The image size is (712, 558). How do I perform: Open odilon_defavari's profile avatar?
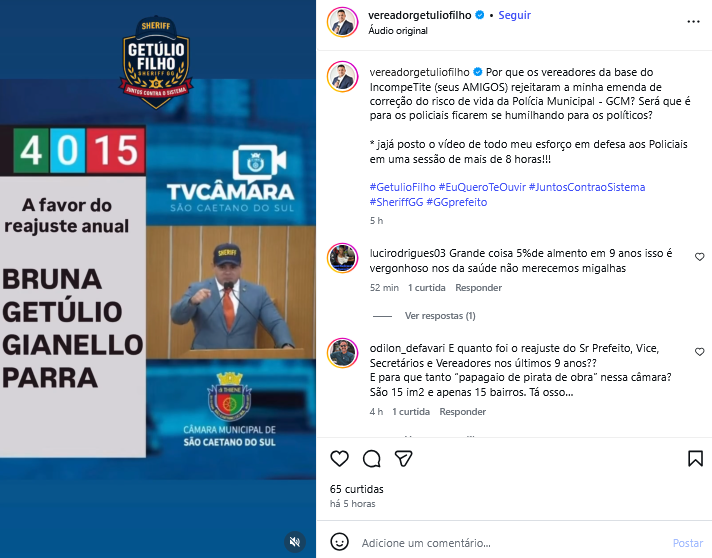[342, 353]
